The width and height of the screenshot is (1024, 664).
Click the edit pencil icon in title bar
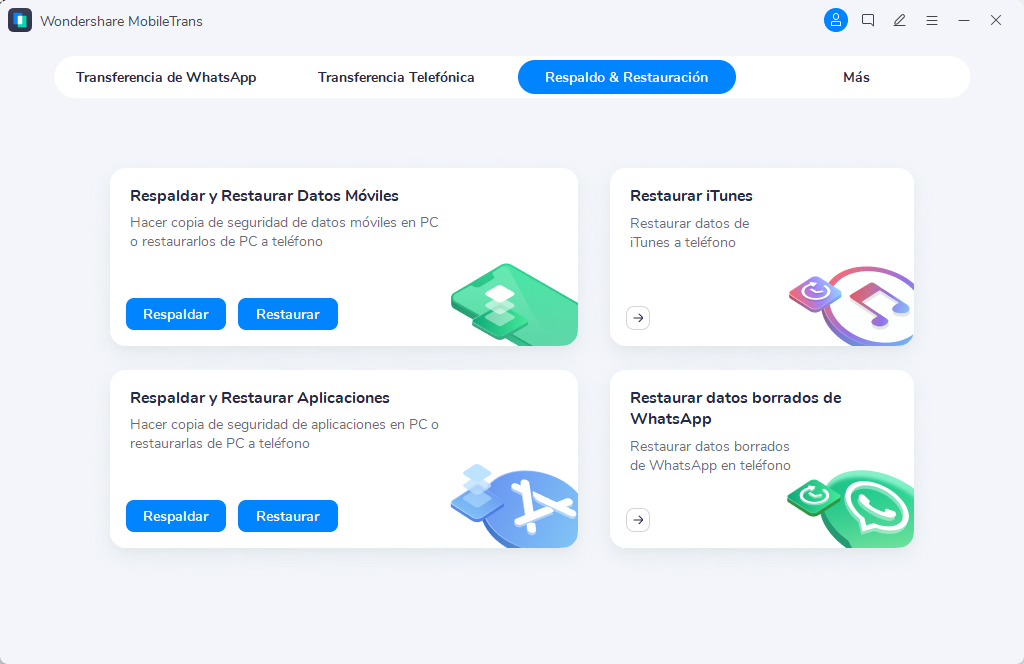(x=900, y=20)
